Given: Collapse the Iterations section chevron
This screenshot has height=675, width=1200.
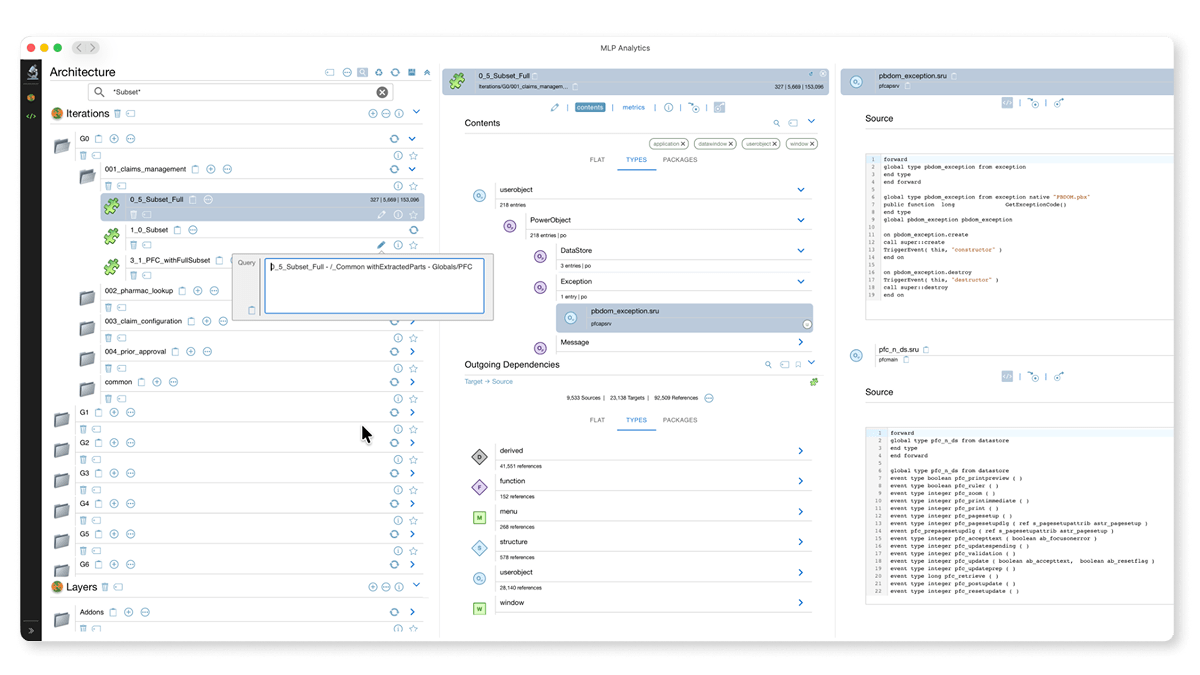Looking at the screenshot, I should (417, 113).
